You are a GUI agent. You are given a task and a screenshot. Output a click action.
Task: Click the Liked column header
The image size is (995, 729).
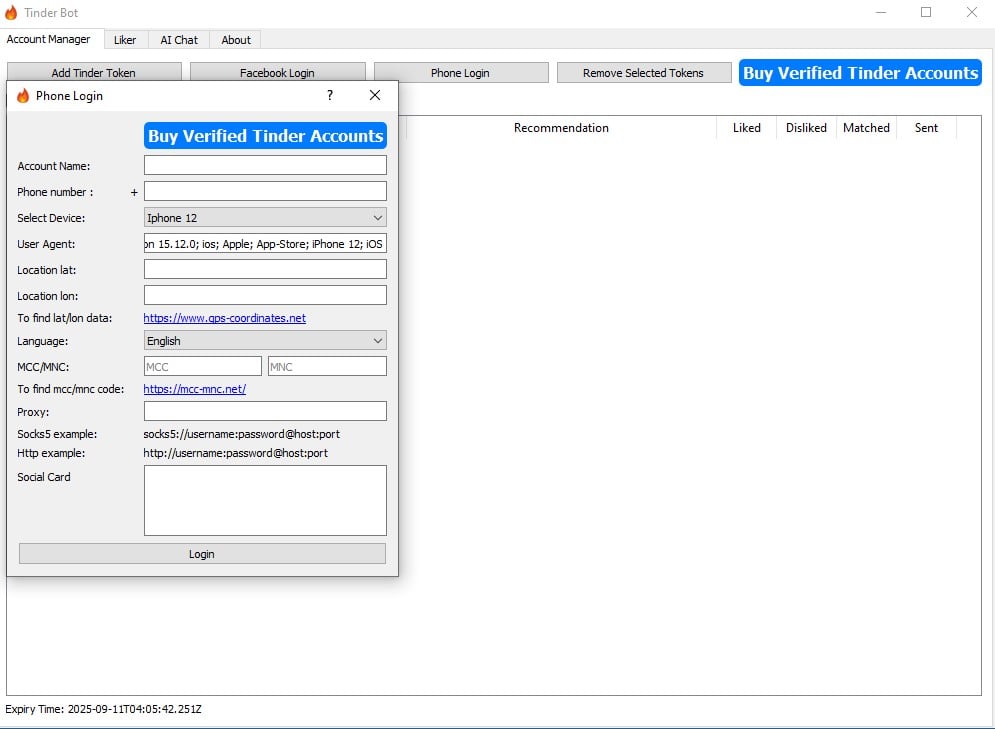tap(746, 128)
